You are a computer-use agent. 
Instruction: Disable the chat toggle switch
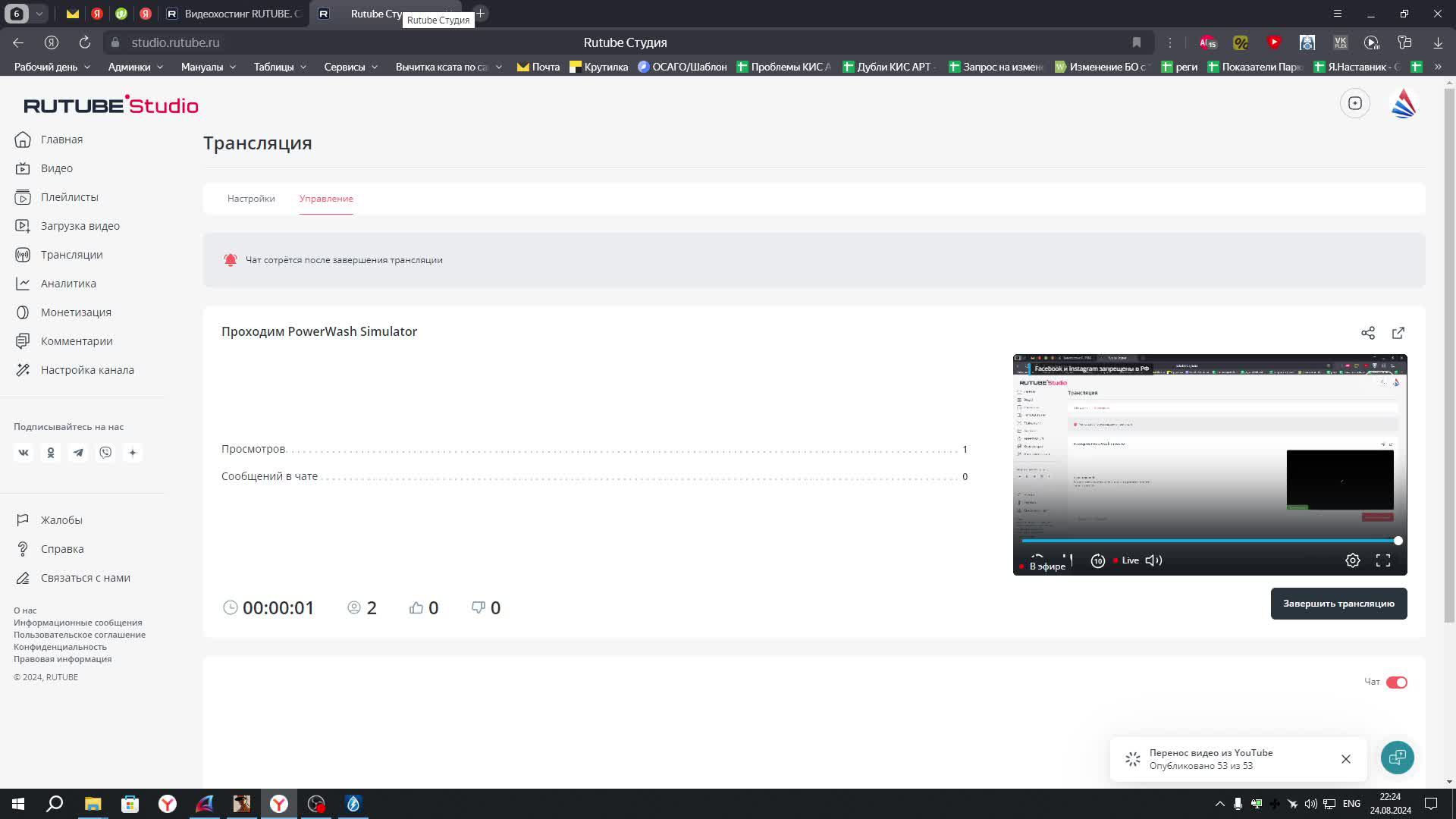(1396, 682)
